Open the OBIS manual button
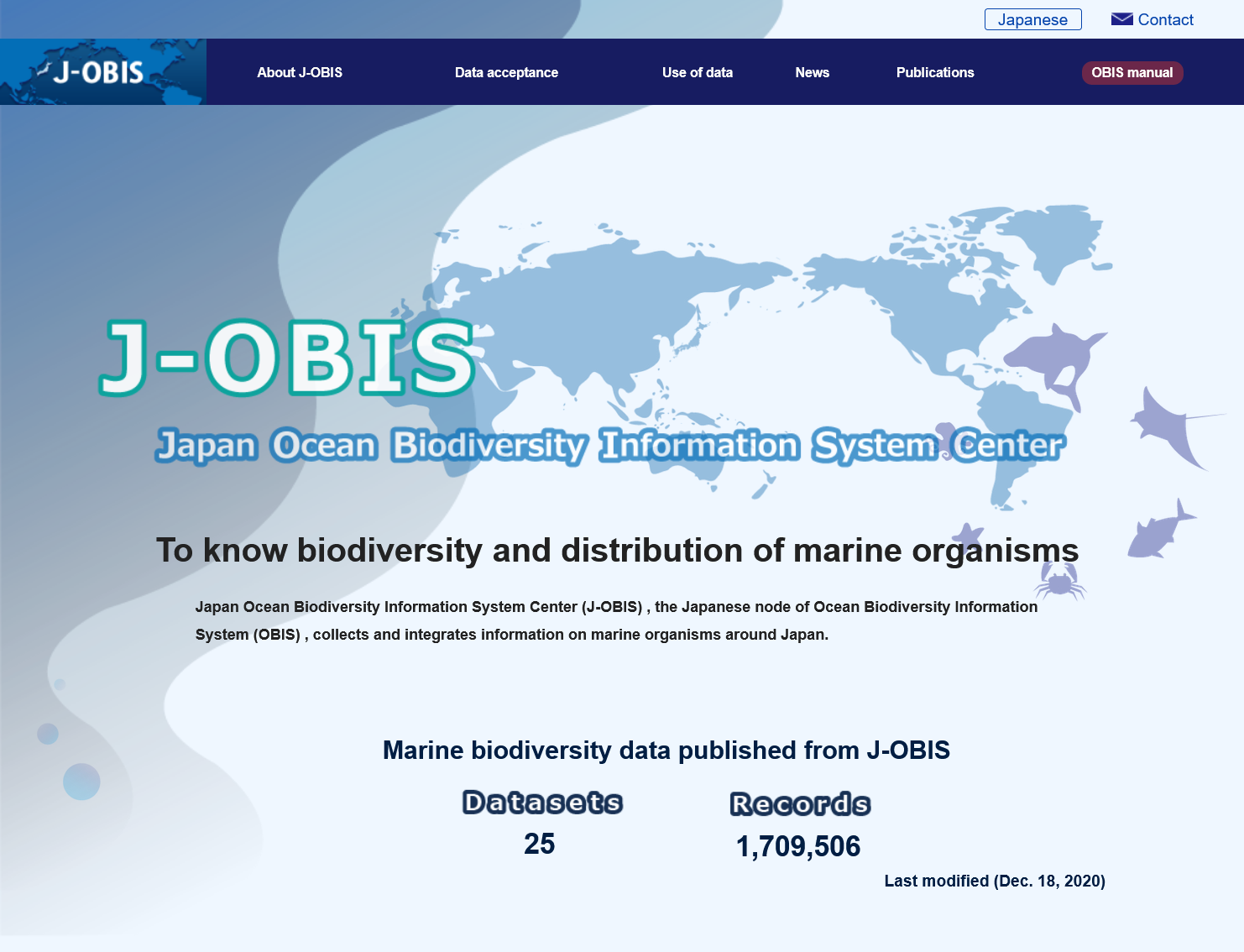Image resolution: width=1244 pixels, height=952 pixels. [1132, 73]
